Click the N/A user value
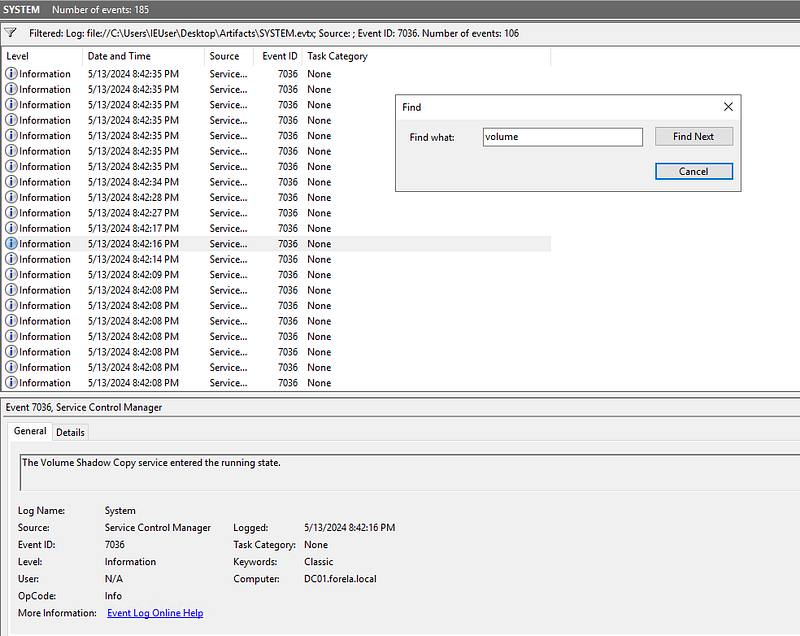Screen dimensions: 800x636 coord(114,579)
